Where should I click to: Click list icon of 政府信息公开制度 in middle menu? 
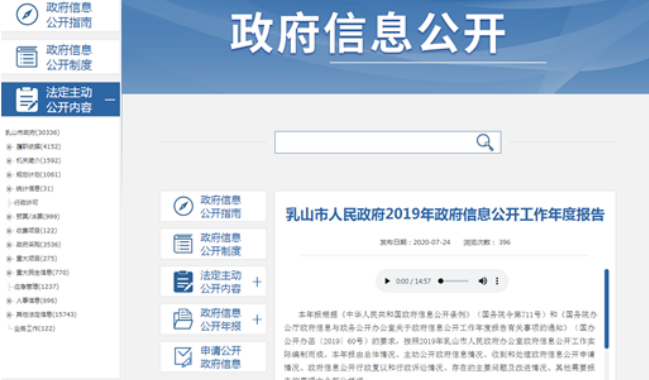click(x=183, y=244)
